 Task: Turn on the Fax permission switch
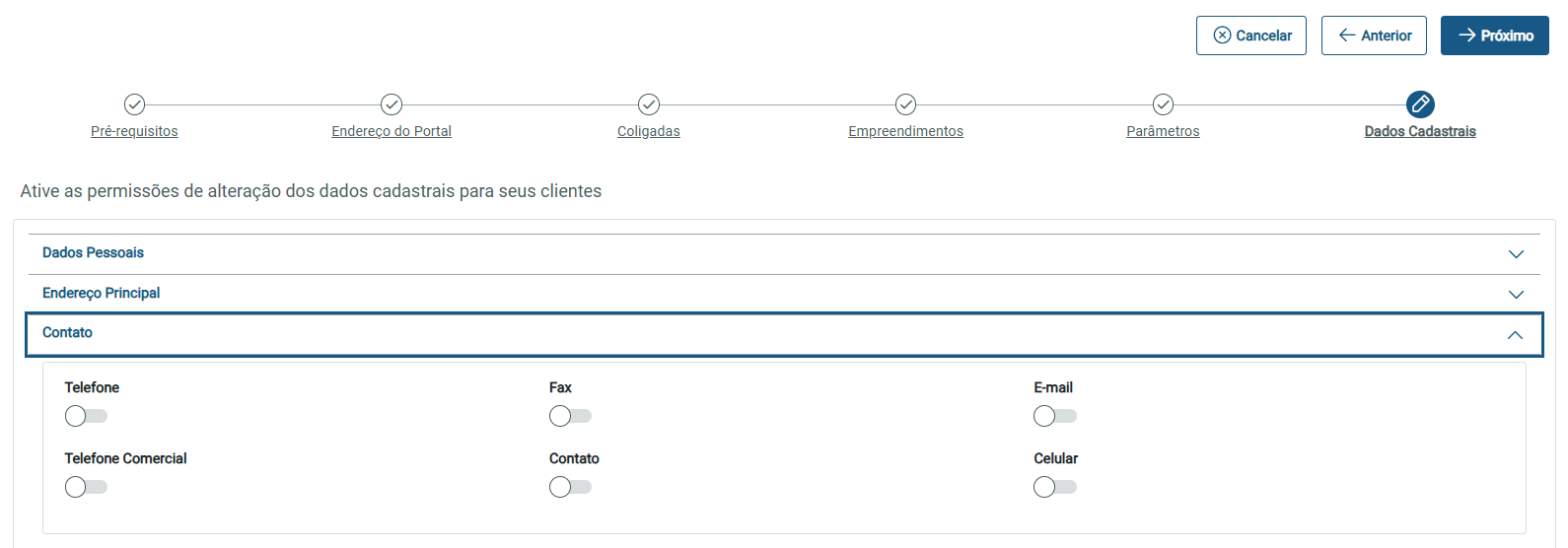pyautogui.click(x=570, y=416)
